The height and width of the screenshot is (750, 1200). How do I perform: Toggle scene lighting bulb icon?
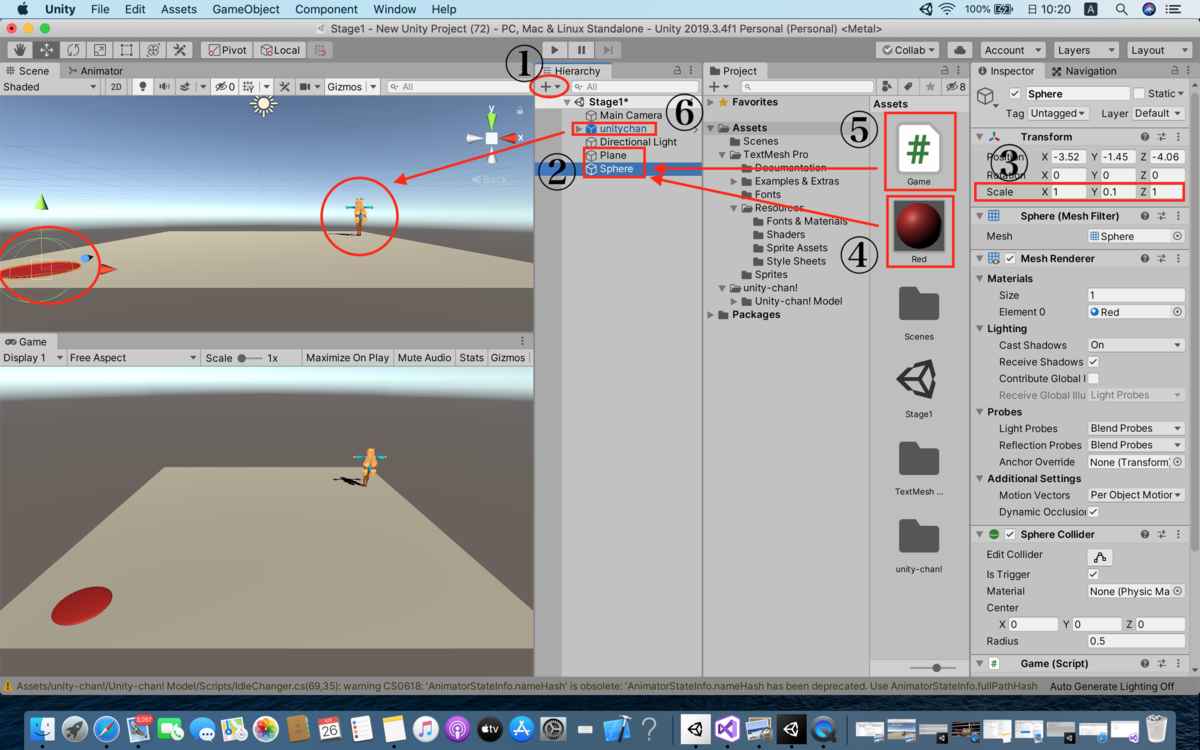[143, 87]
